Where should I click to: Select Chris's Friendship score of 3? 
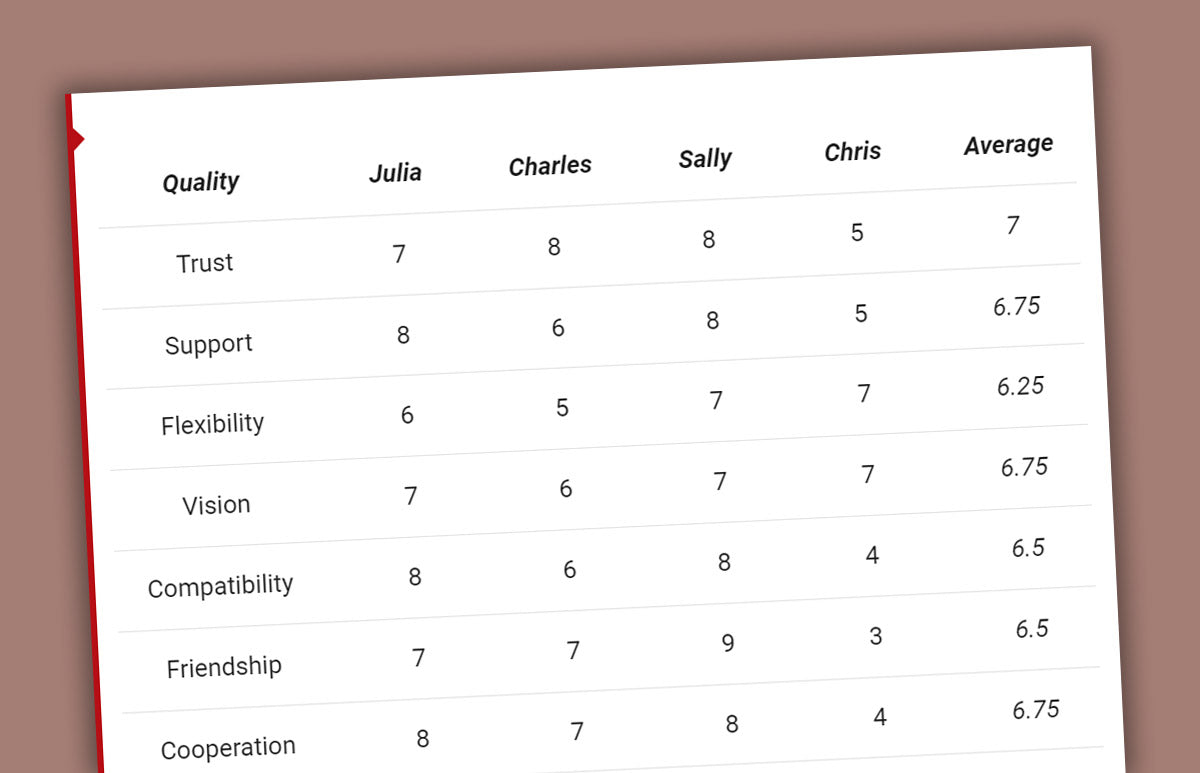876,636
